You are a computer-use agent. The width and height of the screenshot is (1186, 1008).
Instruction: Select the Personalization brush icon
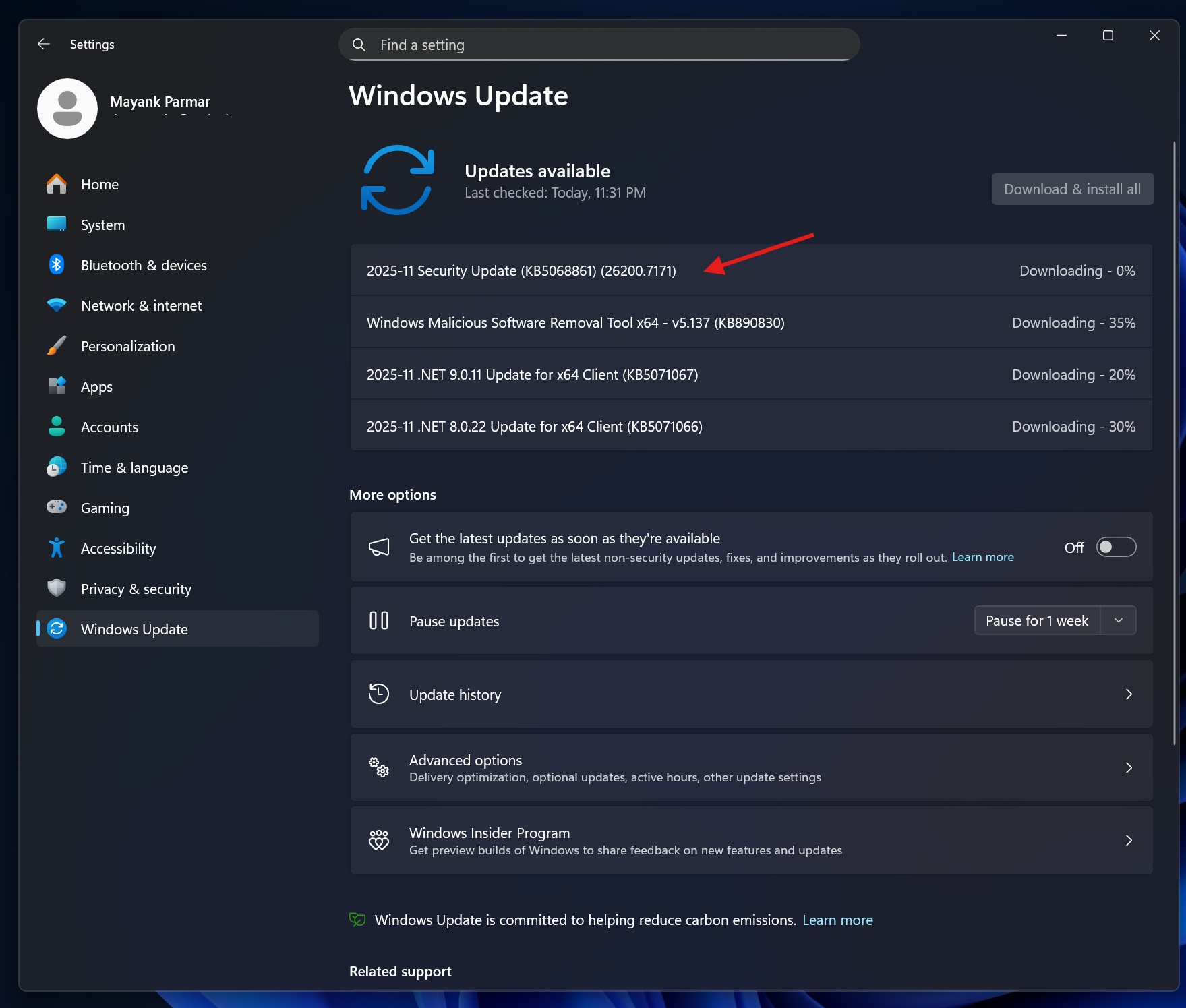tap(57, 345)
